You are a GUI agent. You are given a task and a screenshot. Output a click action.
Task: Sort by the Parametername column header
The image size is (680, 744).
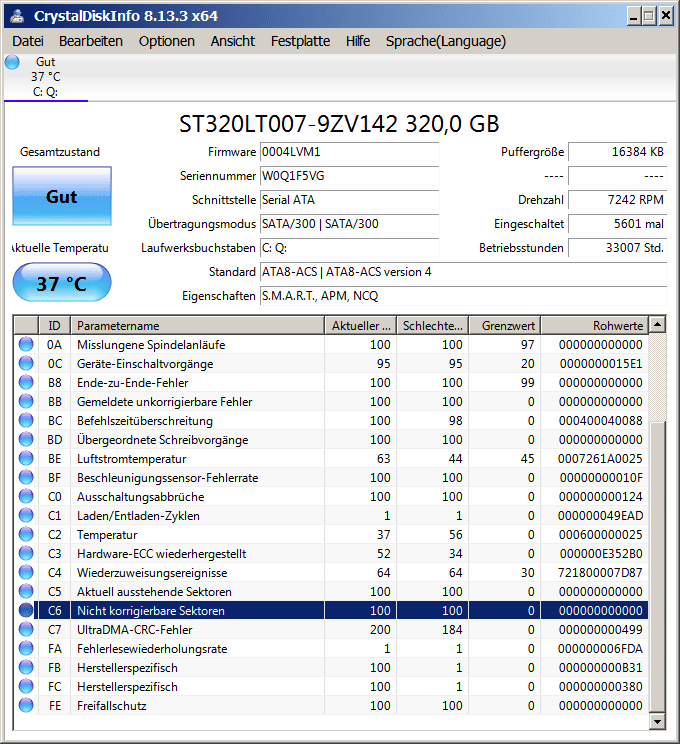click(197, 326)
